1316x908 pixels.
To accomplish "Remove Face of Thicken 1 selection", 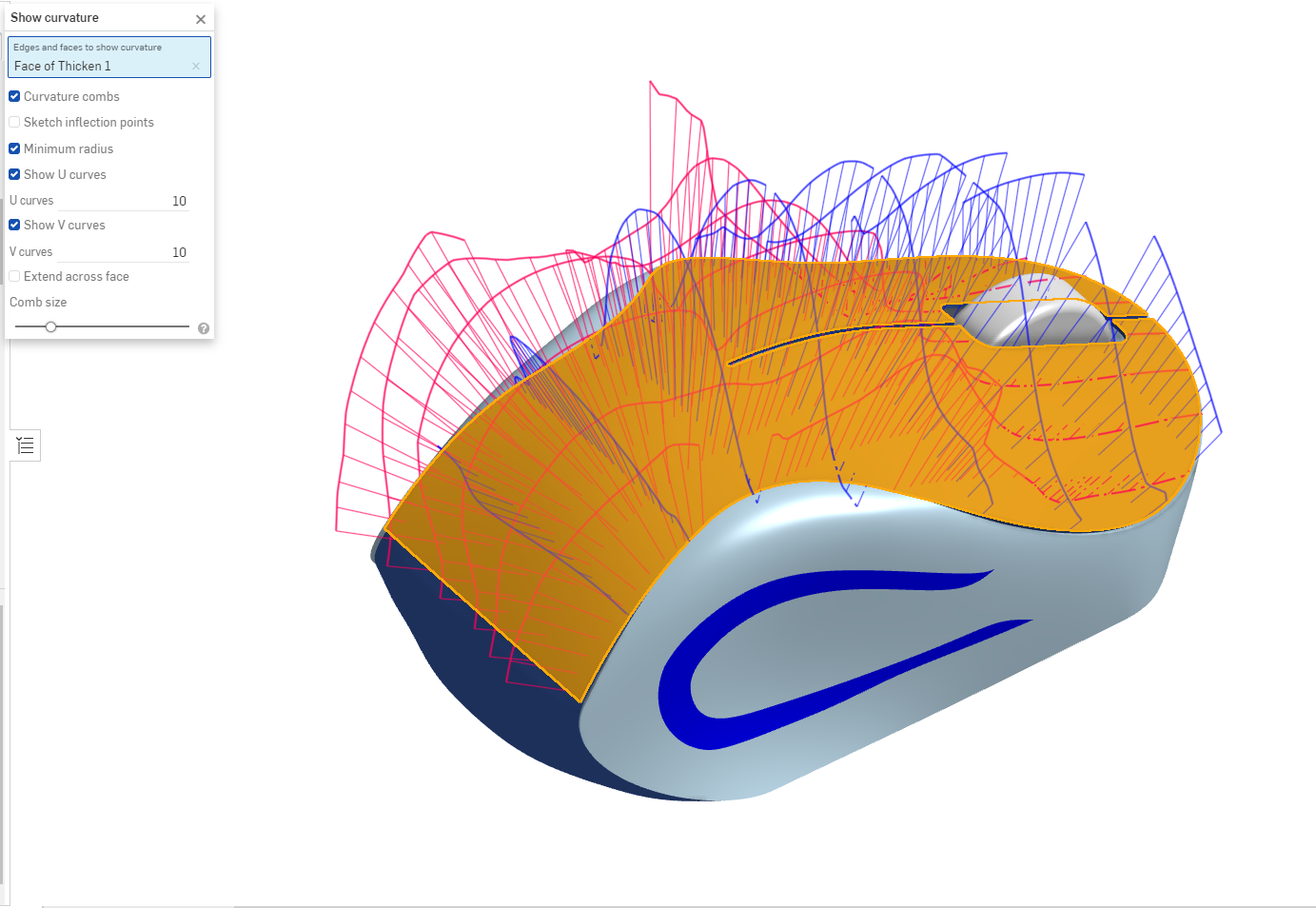I will tap(196, 67).
